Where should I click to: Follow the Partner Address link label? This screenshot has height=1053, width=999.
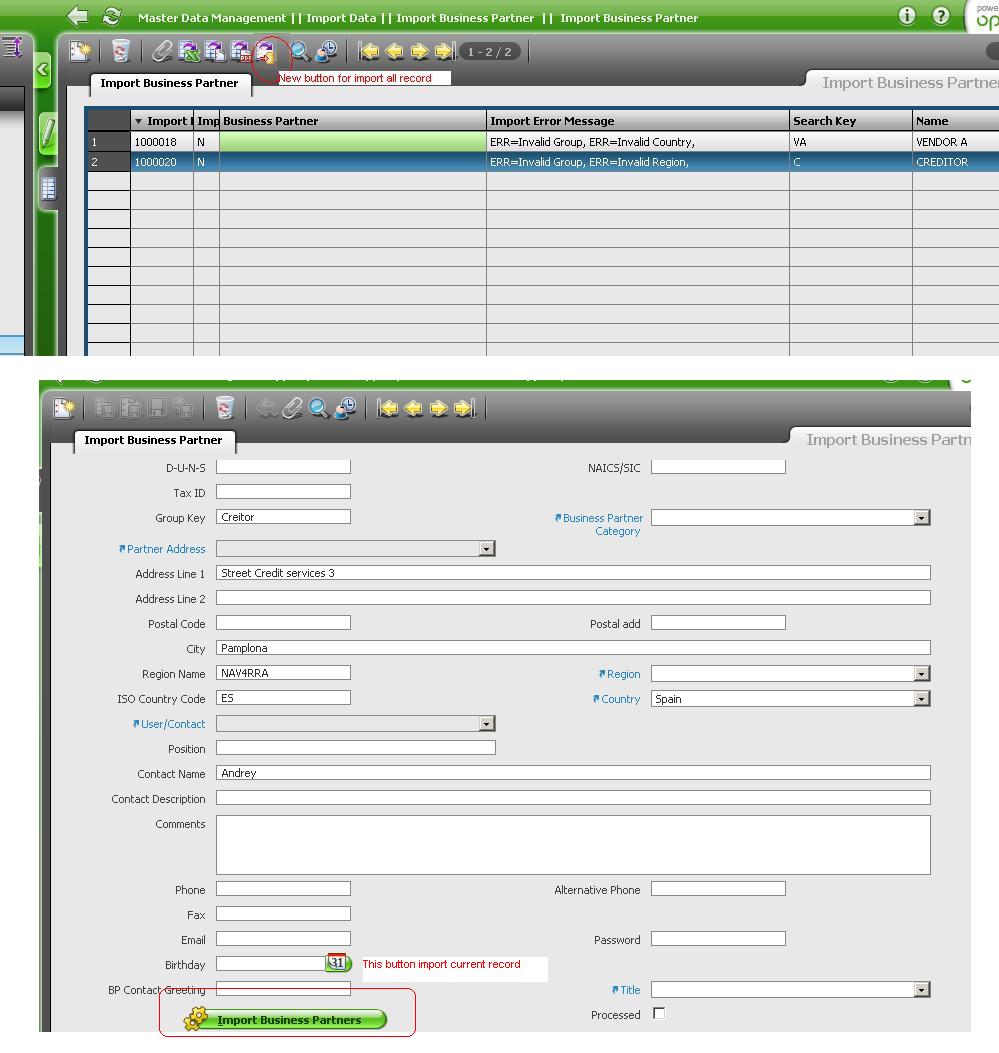165,549
